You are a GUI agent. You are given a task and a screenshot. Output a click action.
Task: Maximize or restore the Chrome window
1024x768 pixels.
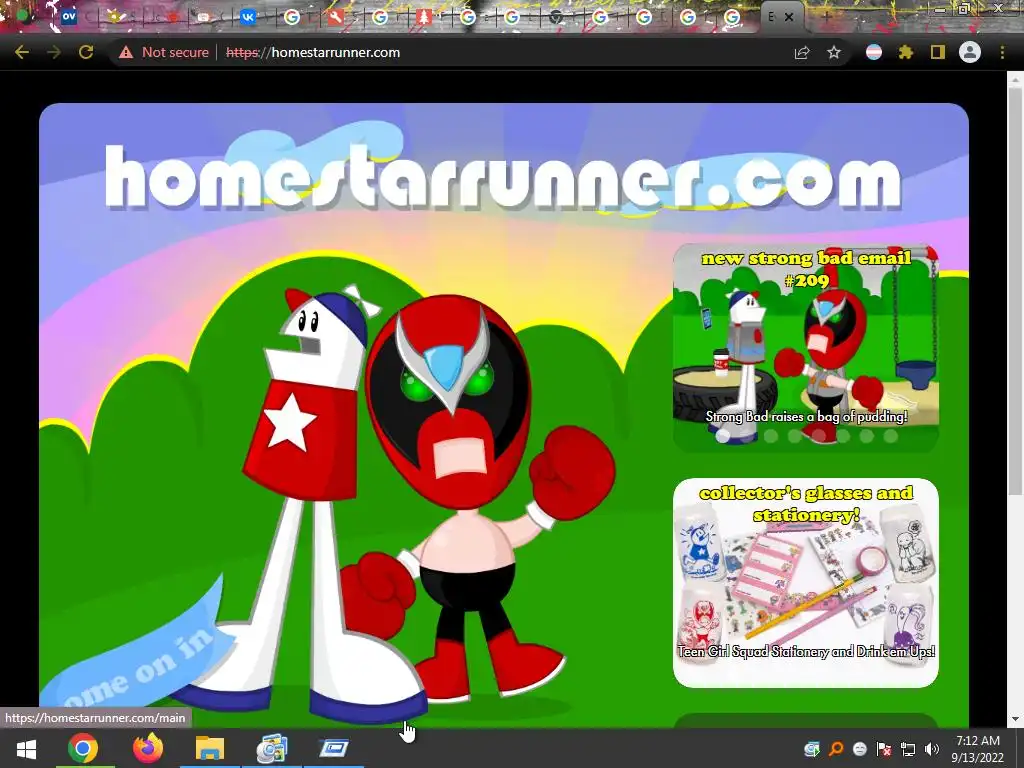[964, 9]
